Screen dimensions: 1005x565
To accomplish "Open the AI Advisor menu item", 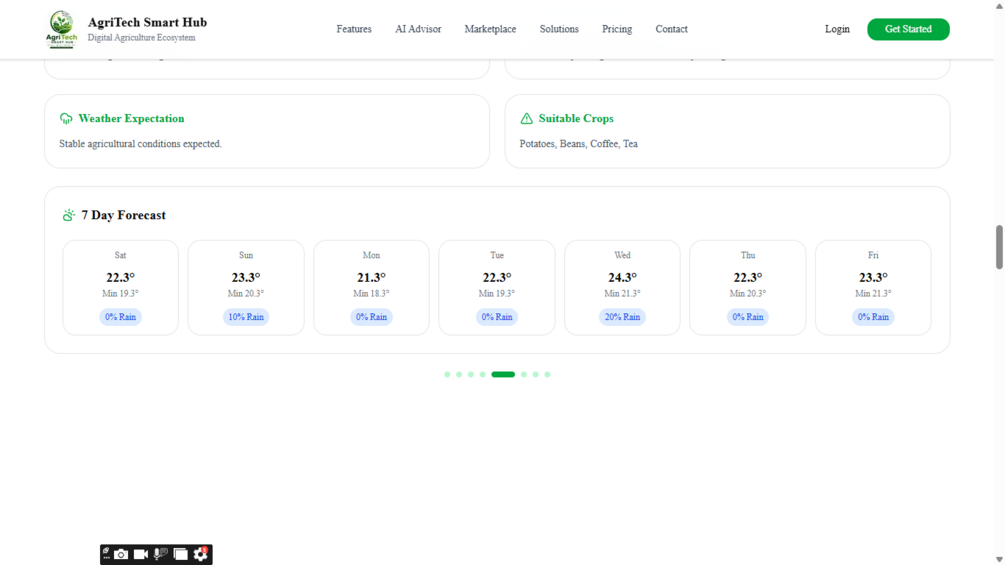I will tap(418, 29).
